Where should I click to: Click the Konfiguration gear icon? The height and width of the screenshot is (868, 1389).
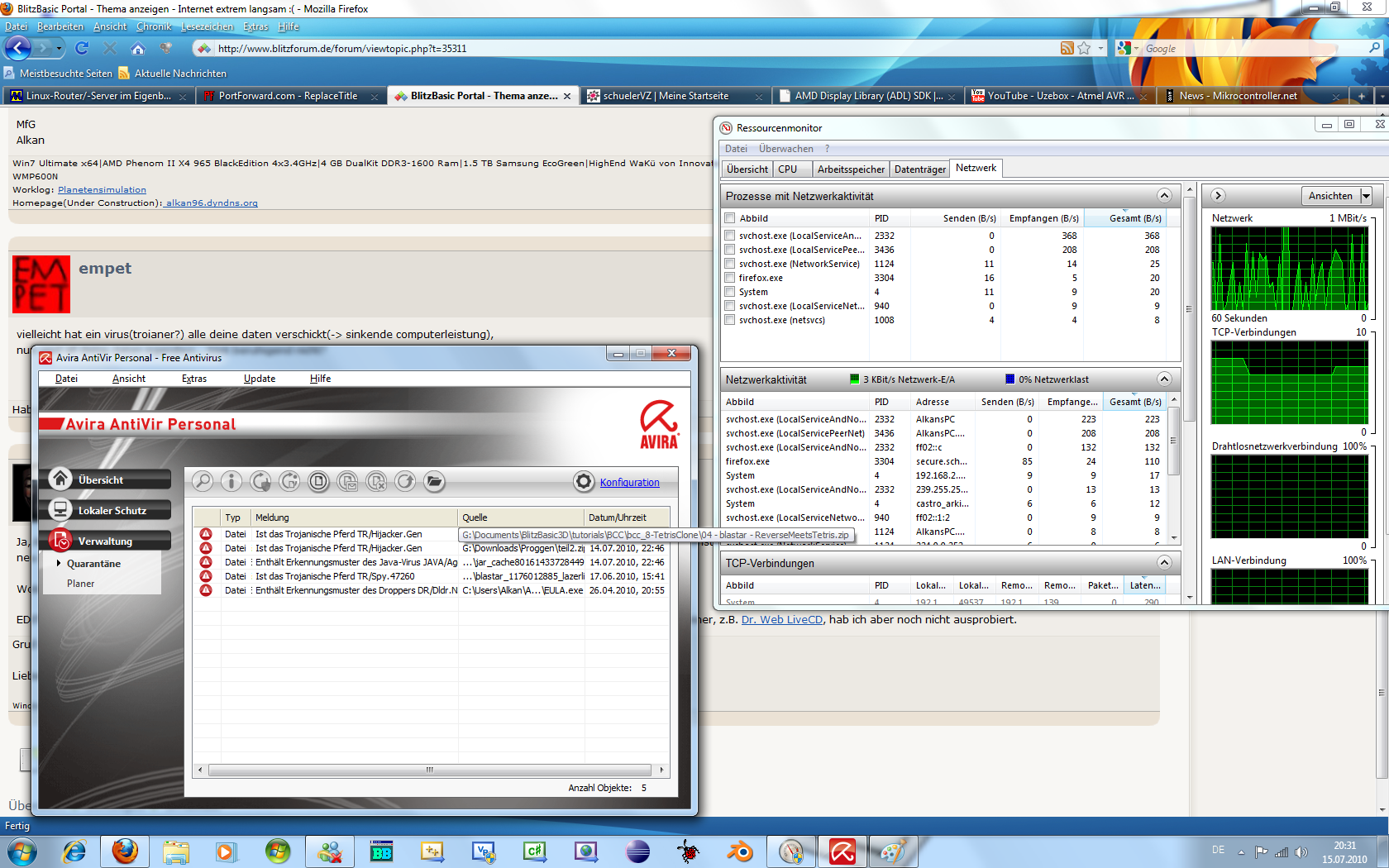[x=584, y=482]
